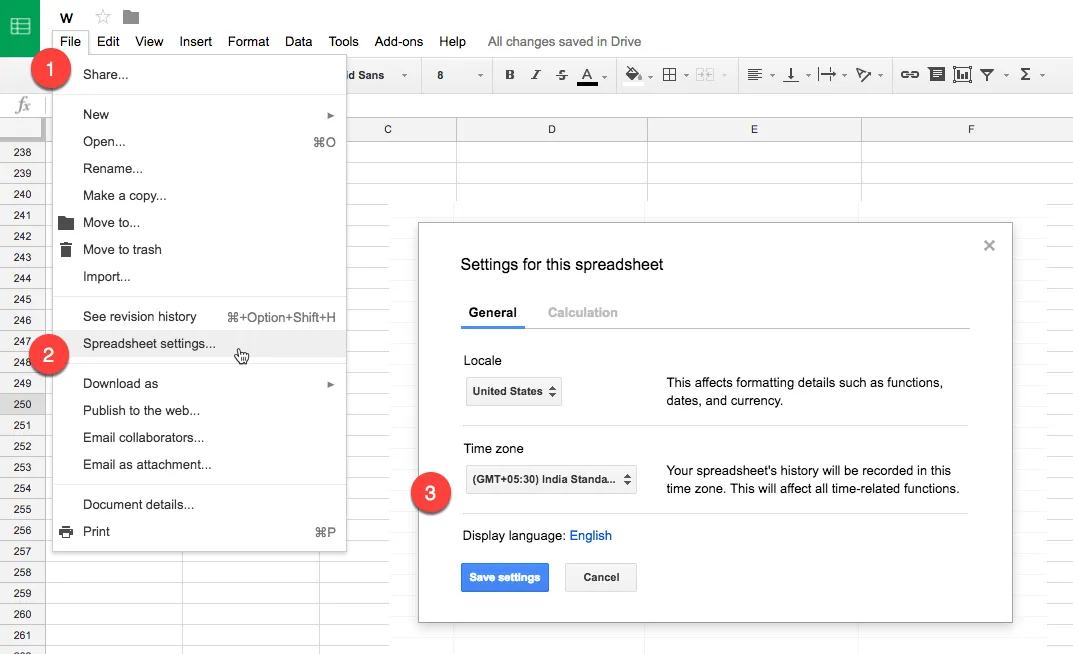Open the Locale dropdown showing United States
The width and height of the screenshot is (1073, 654).
pyautogui.click(x=514, y=391)
